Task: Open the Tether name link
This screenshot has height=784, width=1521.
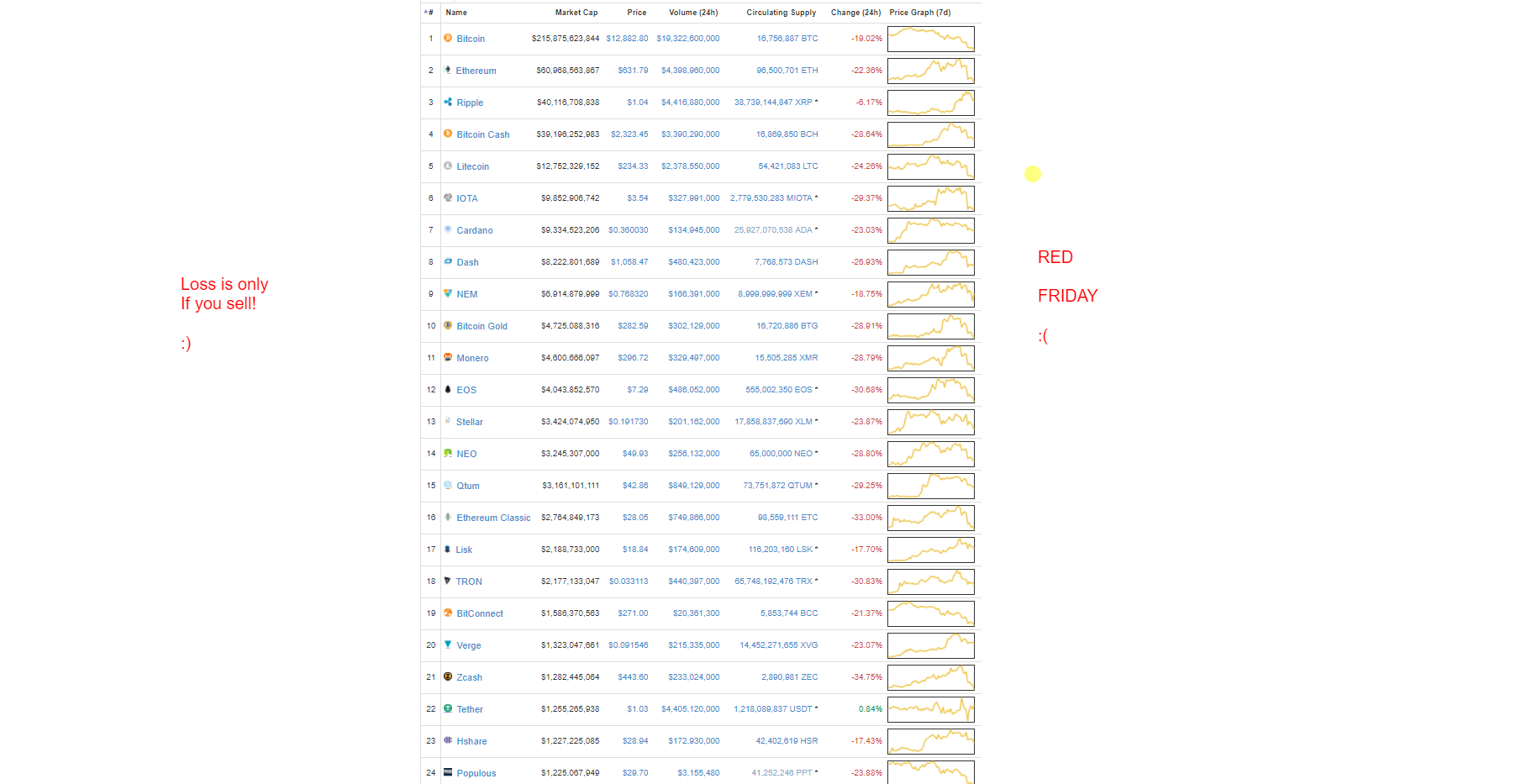Action: click(470, 709)
